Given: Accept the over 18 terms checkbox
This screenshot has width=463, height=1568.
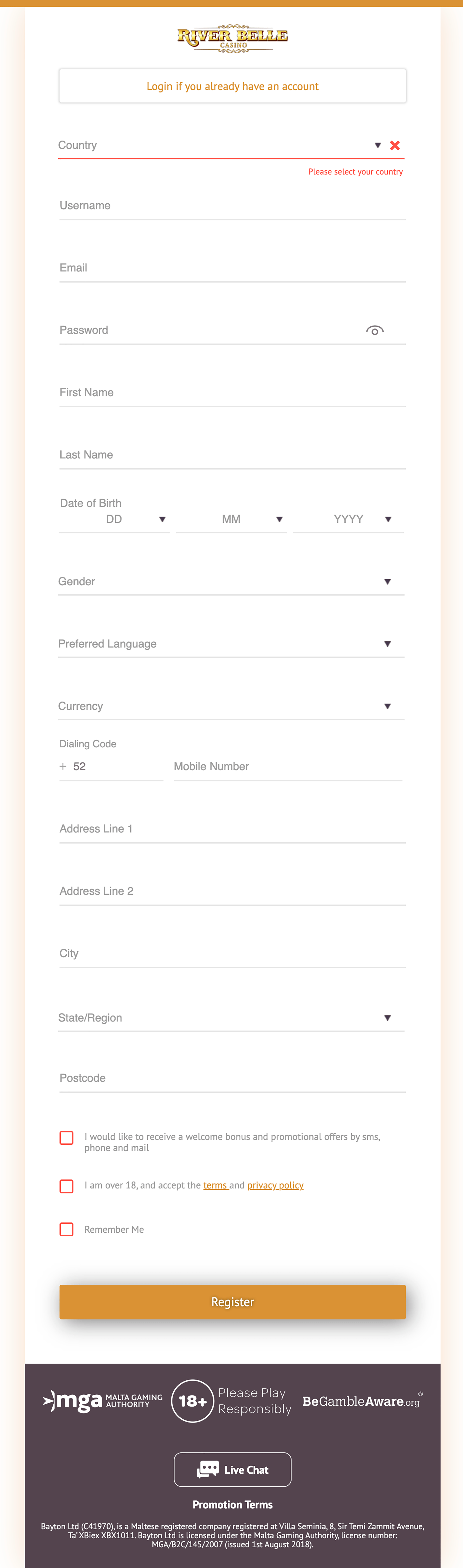Looking at the screenshot, I should point(66,1186).
